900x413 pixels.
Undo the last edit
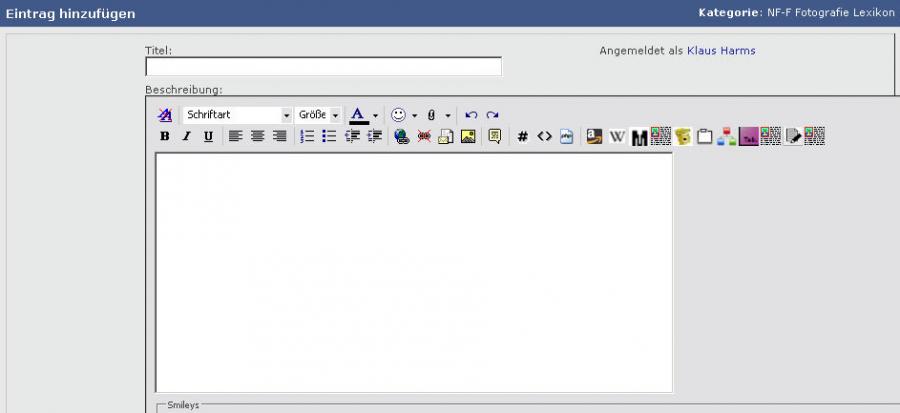tap(471, 115)
